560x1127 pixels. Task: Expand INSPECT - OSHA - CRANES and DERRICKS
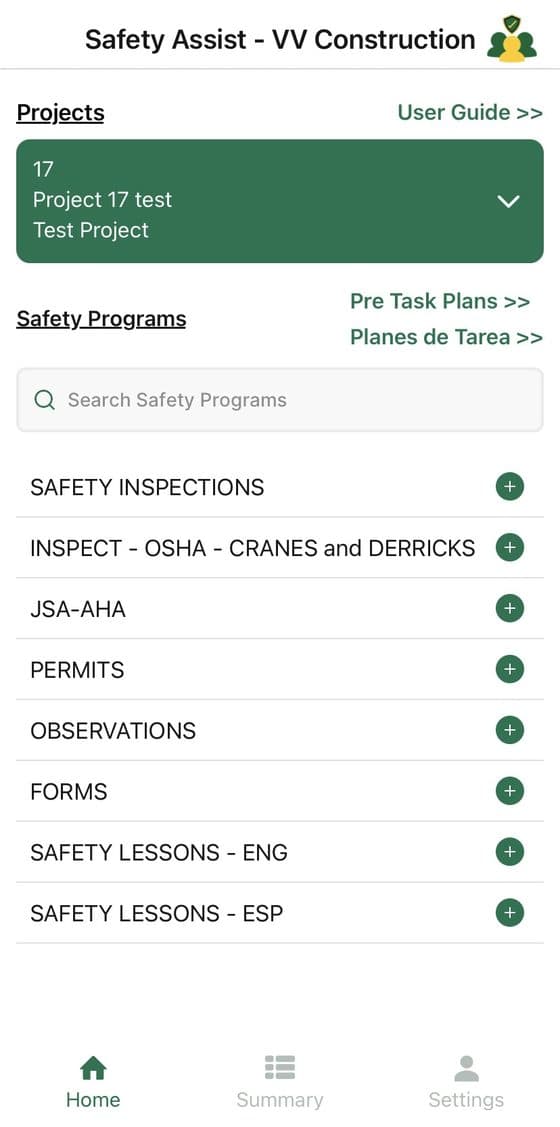510,548
